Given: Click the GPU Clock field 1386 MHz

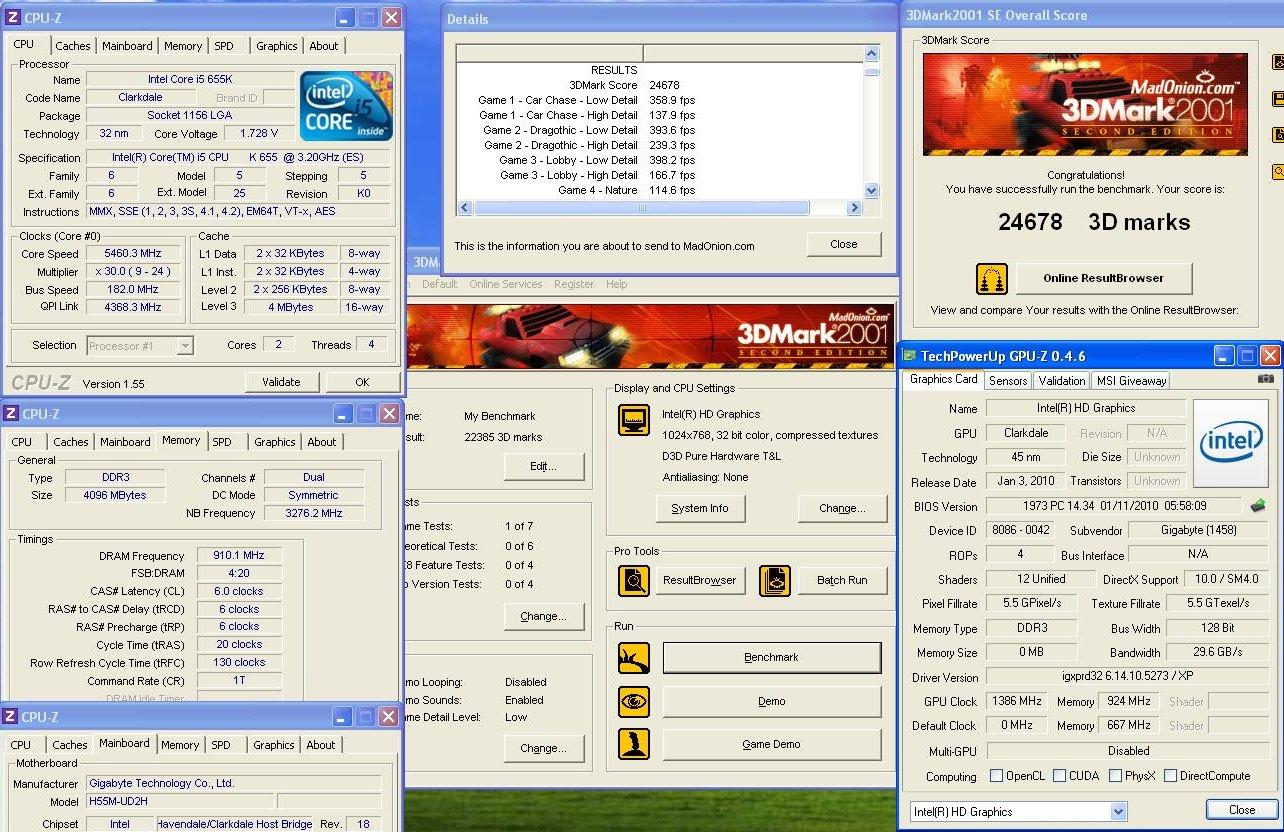Looking at the screenshot, I should click(1015, 701).
